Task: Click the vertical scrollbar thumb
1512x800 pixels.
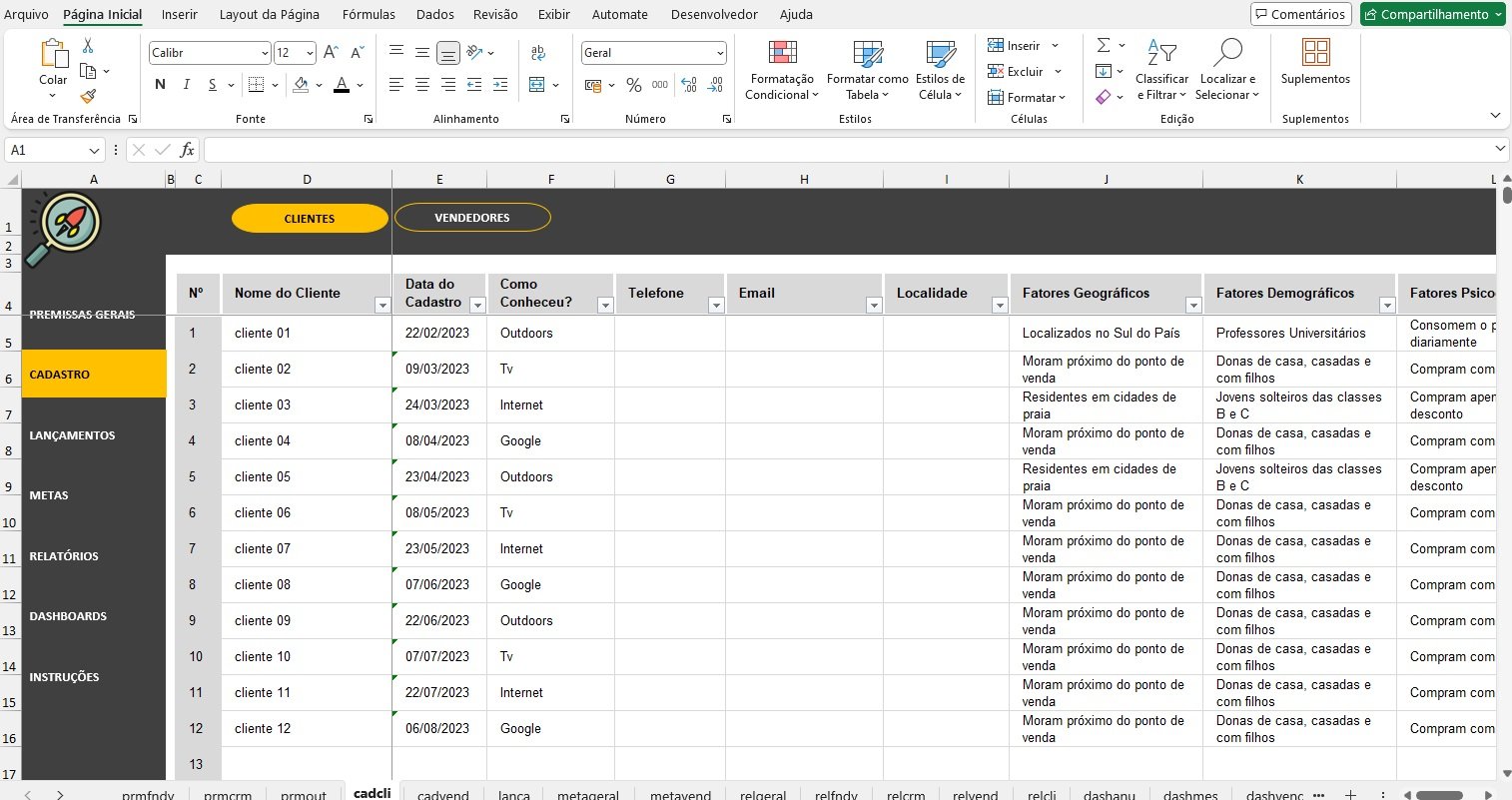Action: pyautogui.click(x=1506, y=194)
